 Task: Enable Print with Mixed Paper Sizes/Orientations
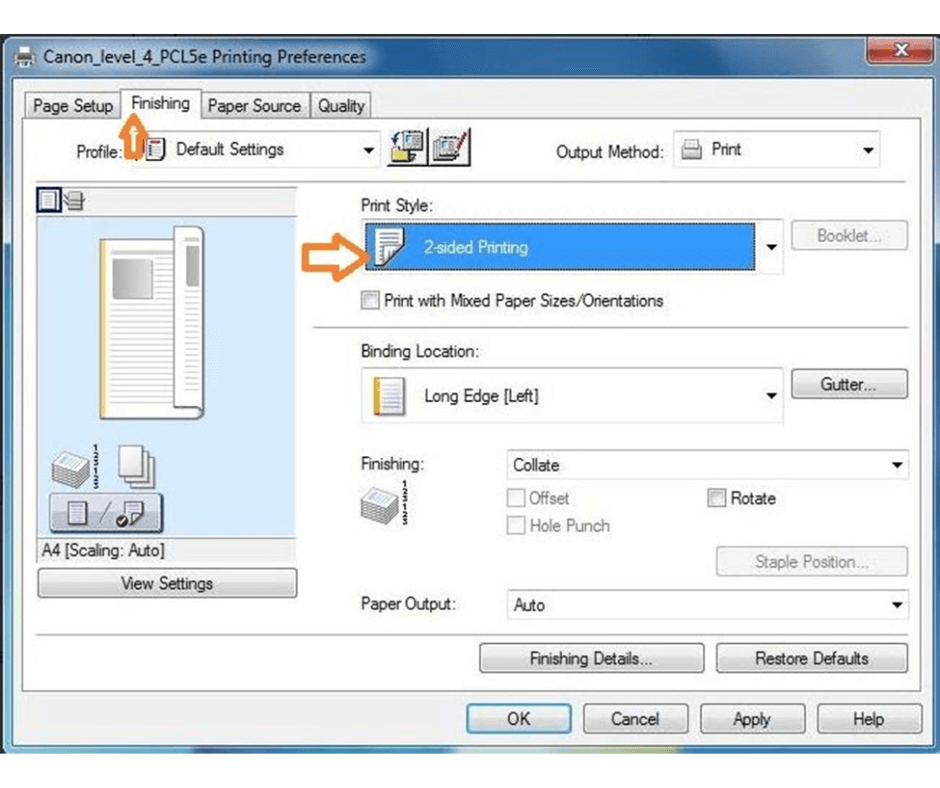click(x=371, y=301)
